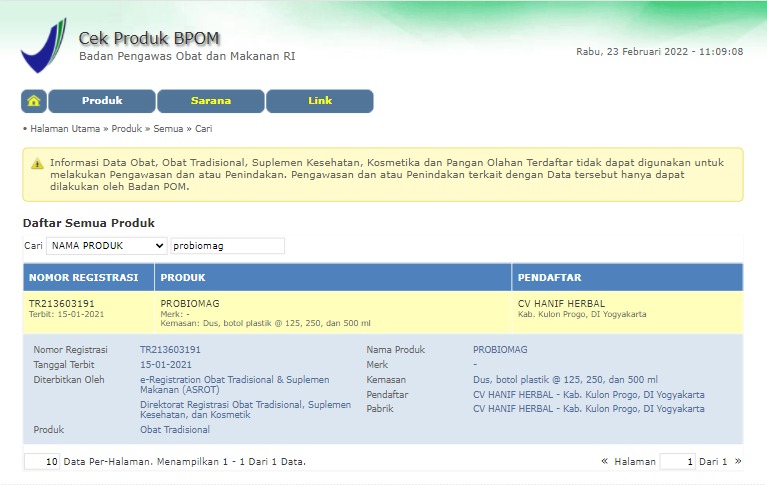Go to previous page with « arrow
This screenshot has width=767, height=485.
604,461
